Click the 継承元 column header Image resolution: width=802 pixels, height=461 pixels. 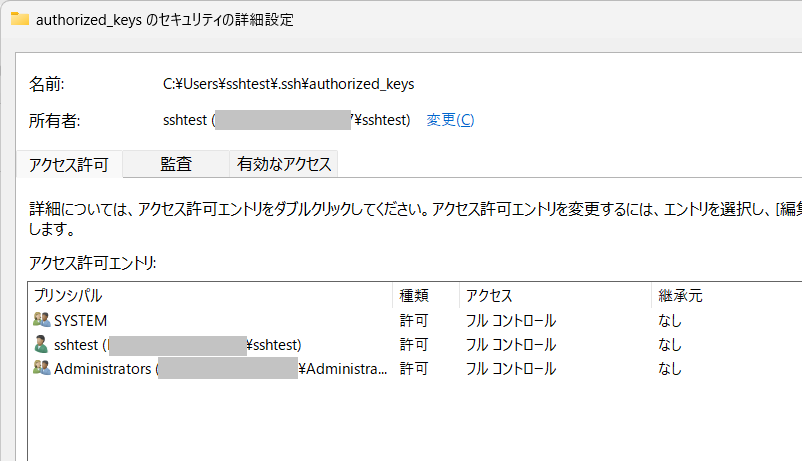pos(680,296)
